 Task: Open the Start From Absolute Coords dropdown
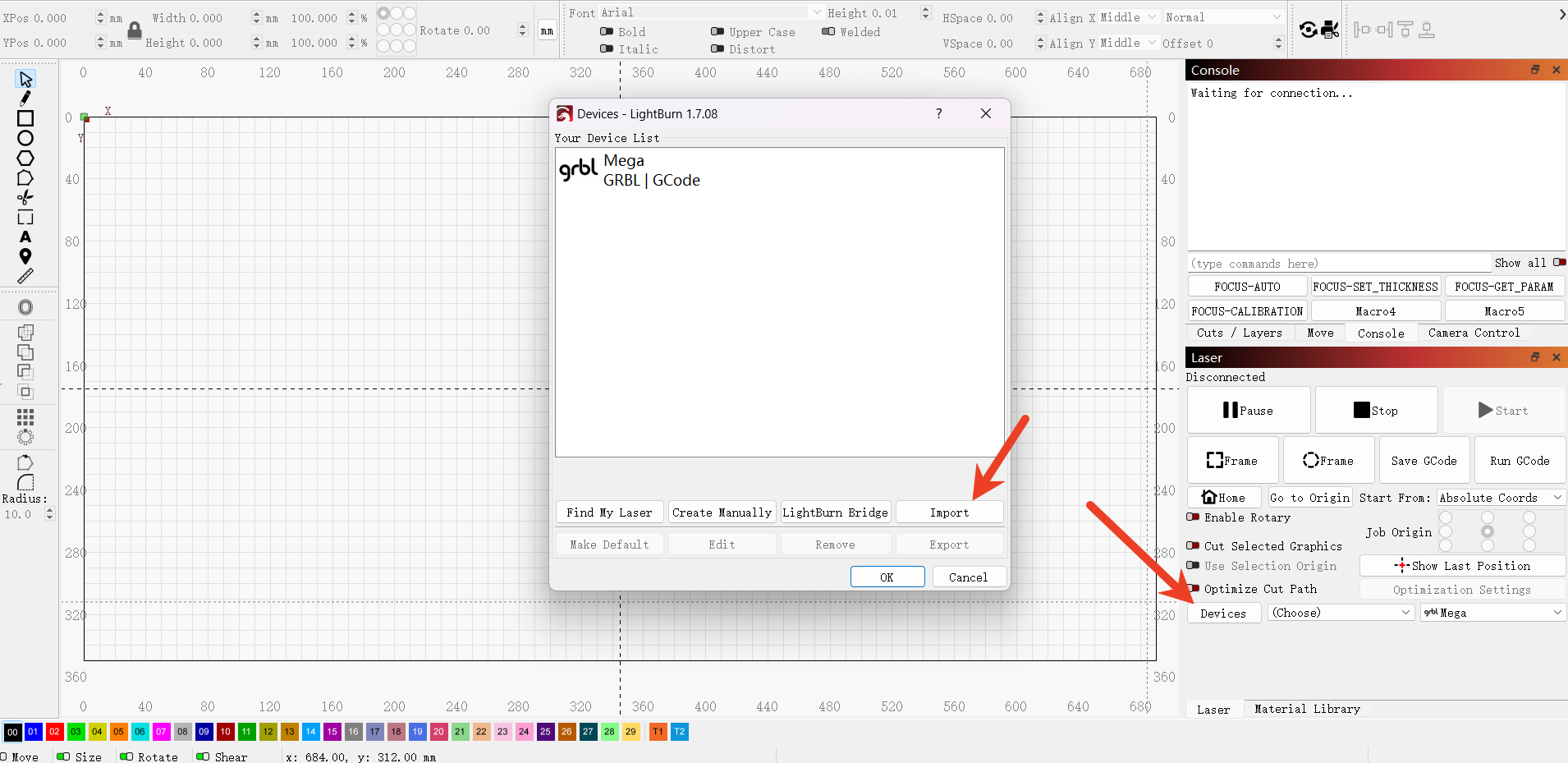[1501, 497]
